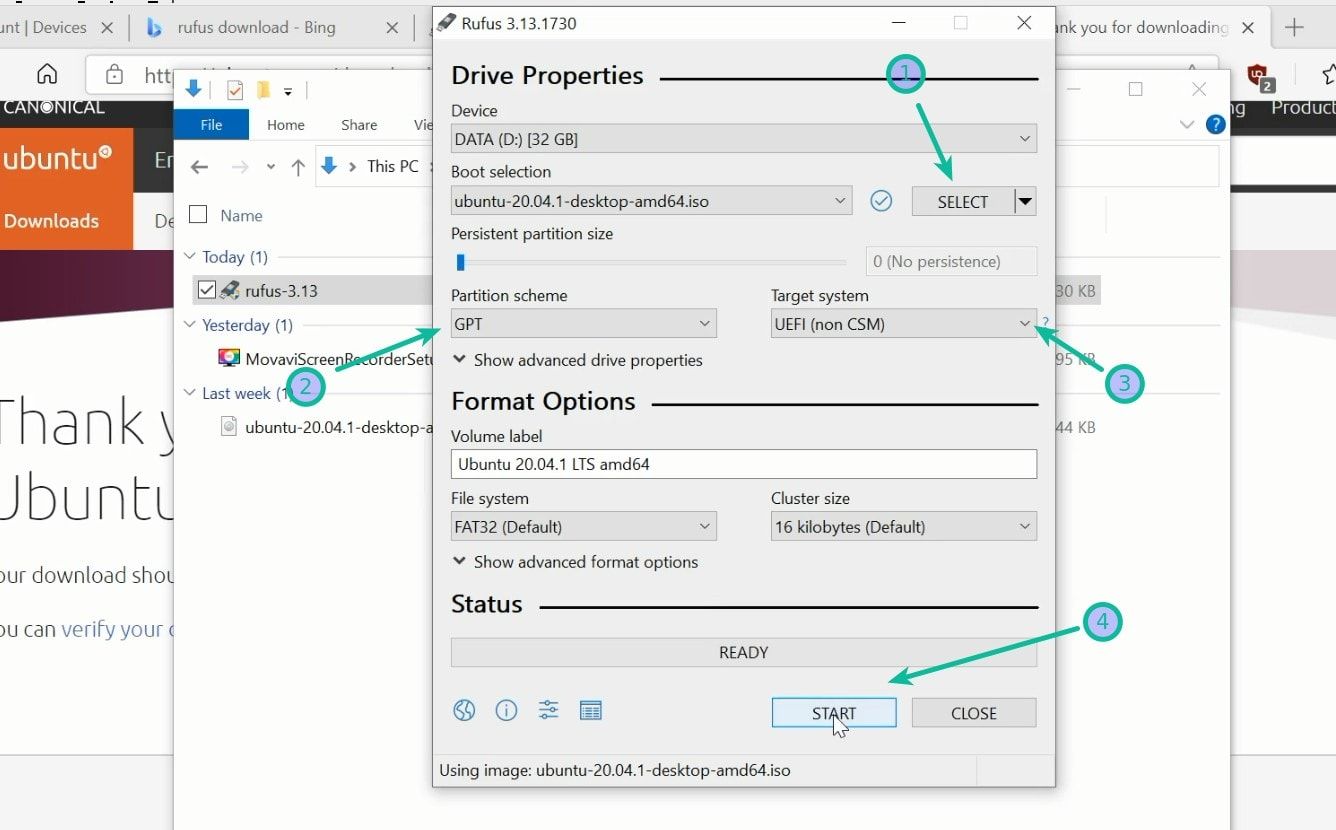Image resolution: width=1336 pixels, height=830 pixels.
Task: Click the READY status progress bar
Action: 744,653
